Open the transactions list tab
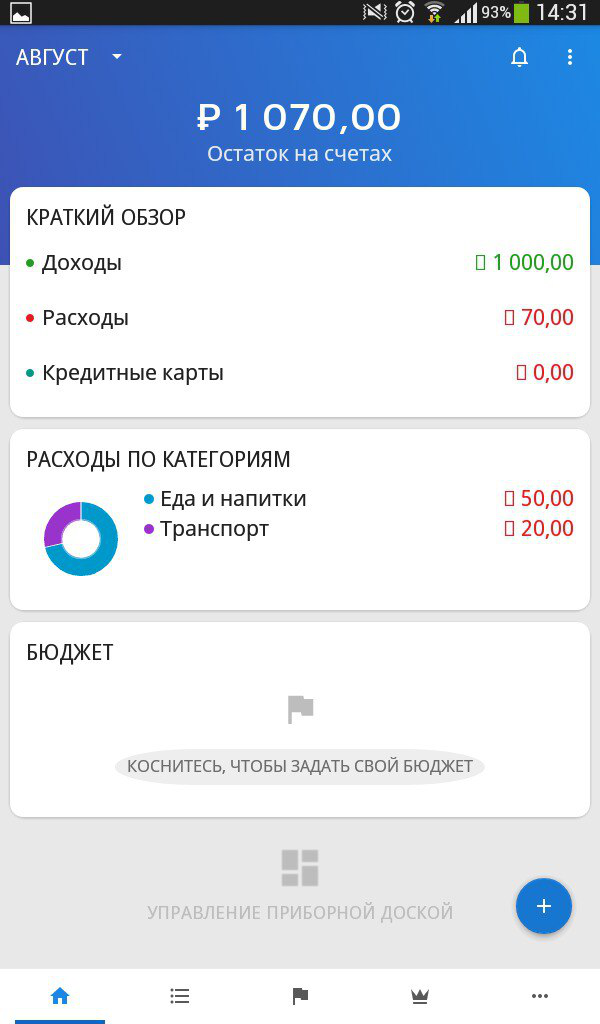 (x=180, y=995)
